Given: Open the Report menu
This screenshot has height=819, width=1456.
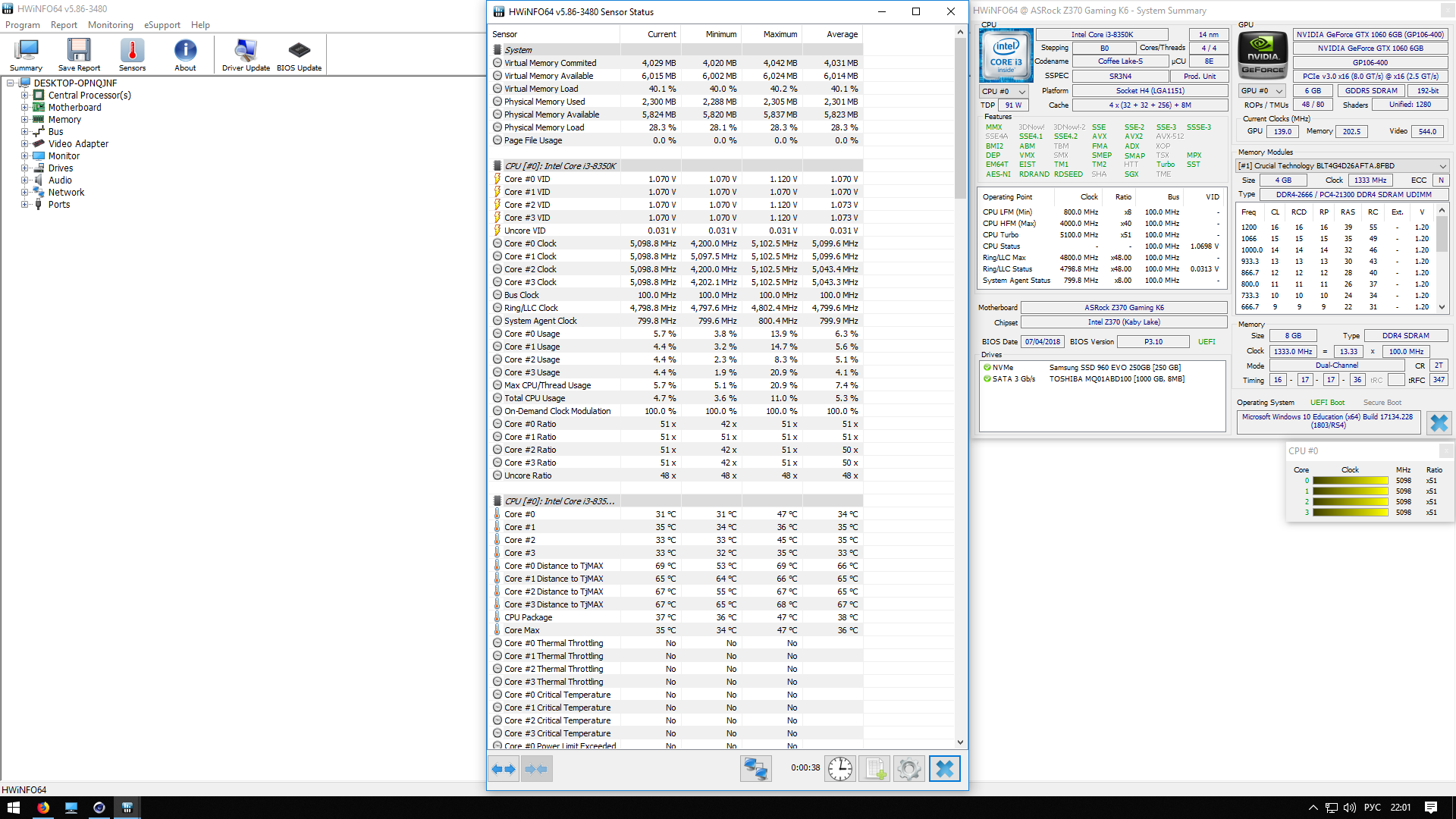Looking at the screenshot, I should click(64, 25).
